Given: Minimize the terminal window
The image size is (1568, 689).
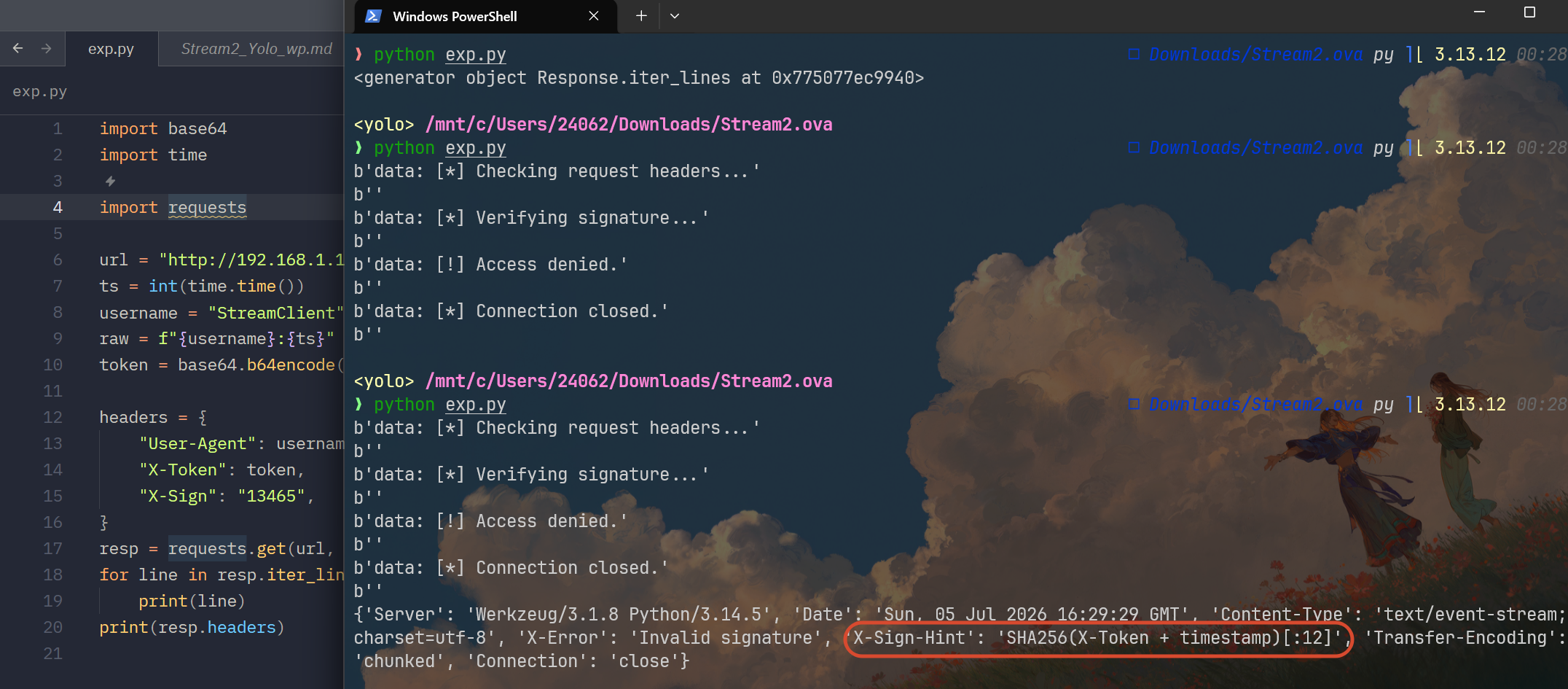Looking at the screenshot, I should pos(1479,12).
